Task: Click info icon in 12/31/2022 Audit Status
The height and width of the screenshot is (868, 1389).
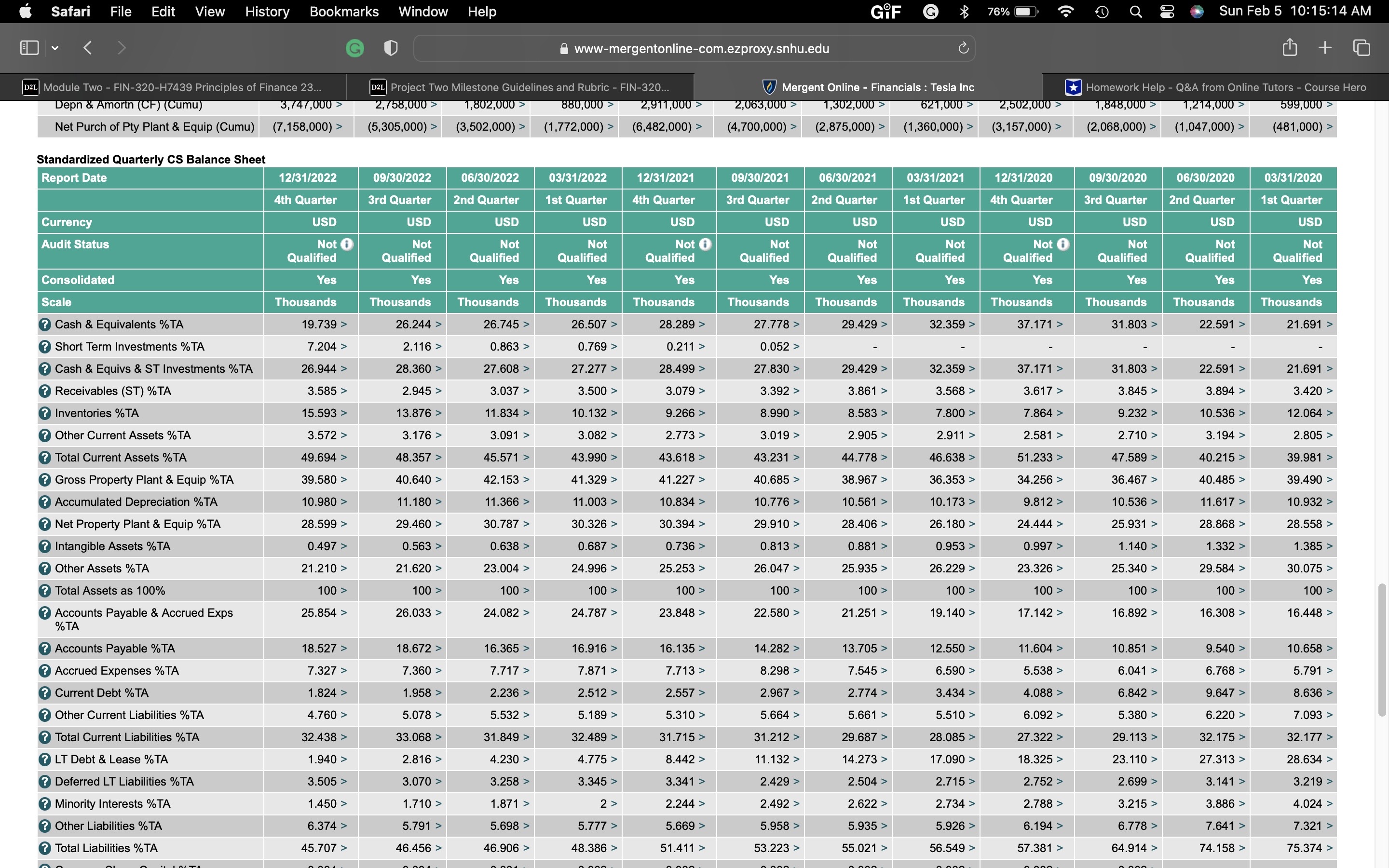Action: (x=347, y=244)
